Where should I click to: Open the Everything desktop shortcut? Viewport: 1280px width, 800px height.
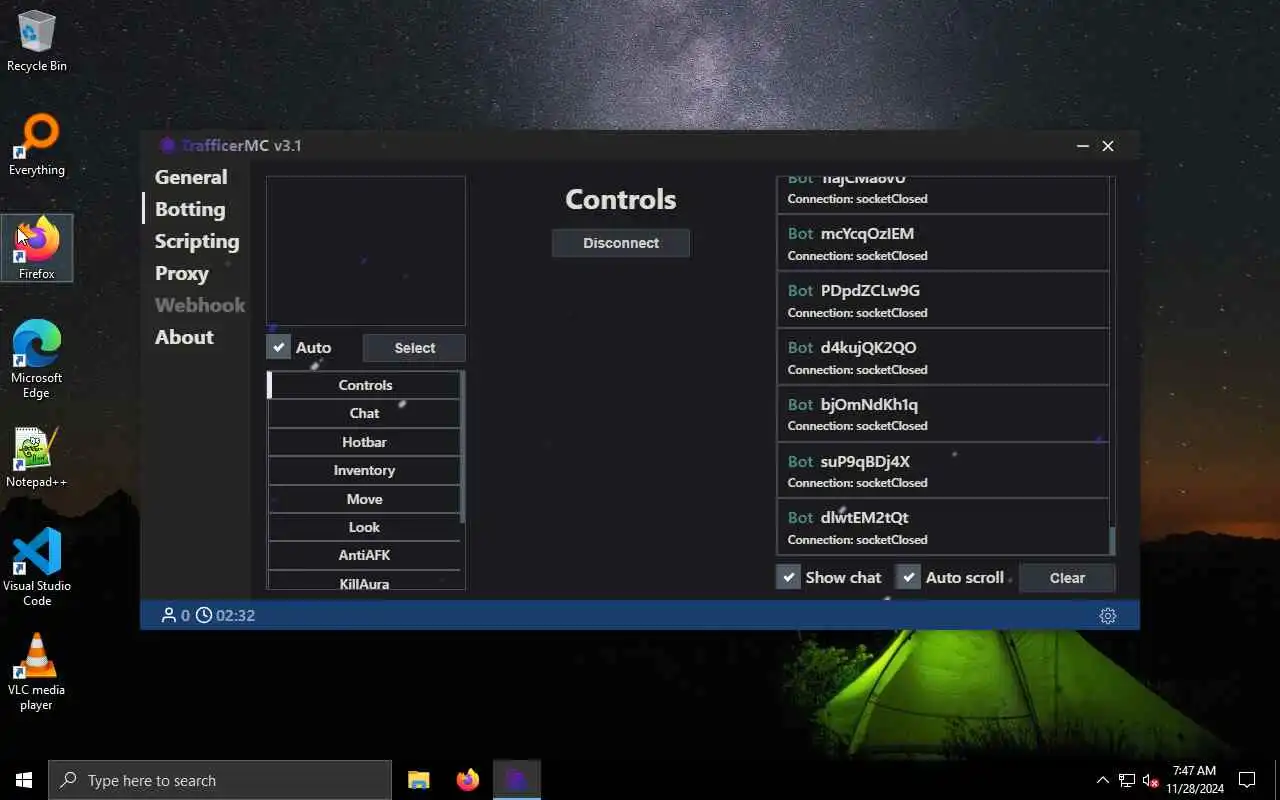pos(37,145)
